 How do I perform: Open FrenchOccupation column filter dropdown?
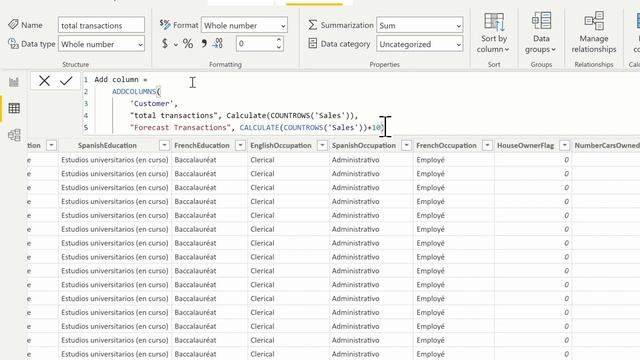tap(487, 145)
